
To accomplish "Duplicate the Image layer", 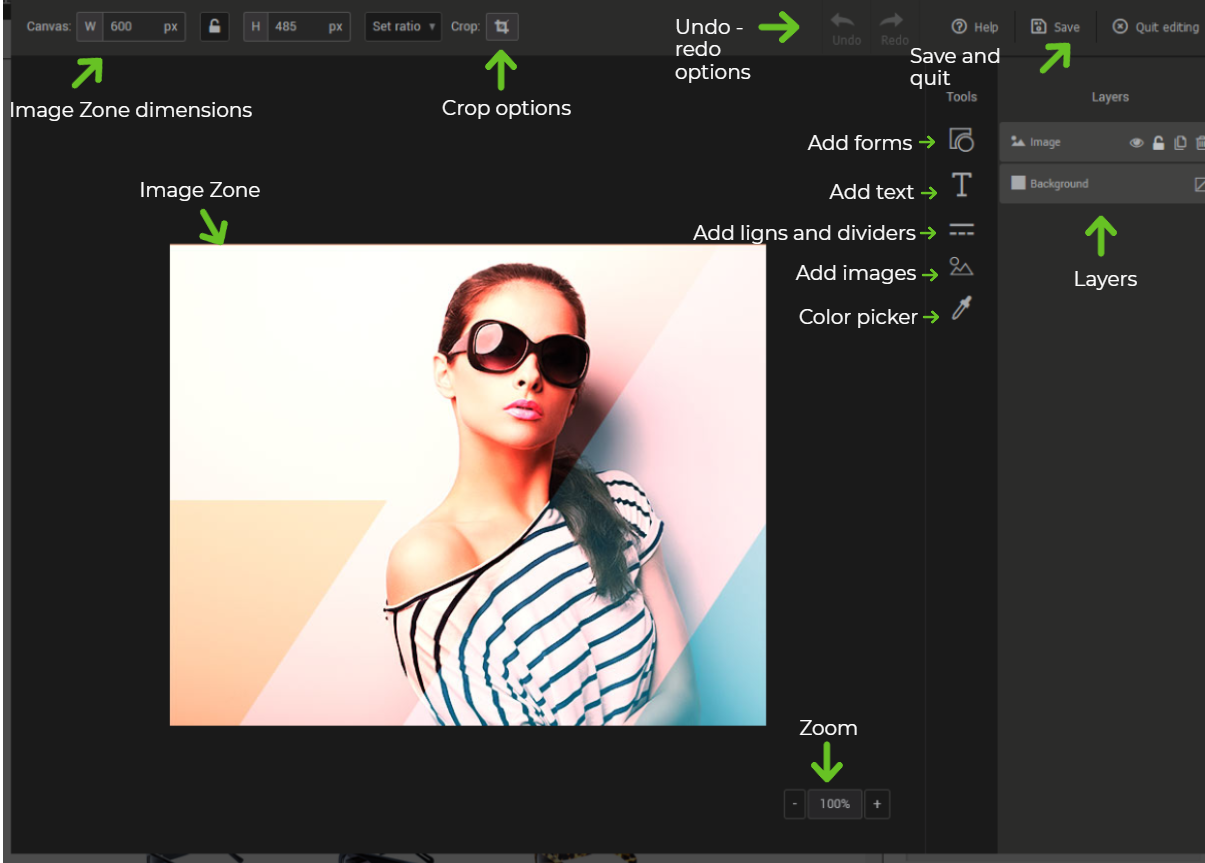I will click(x=1180, y=143).
